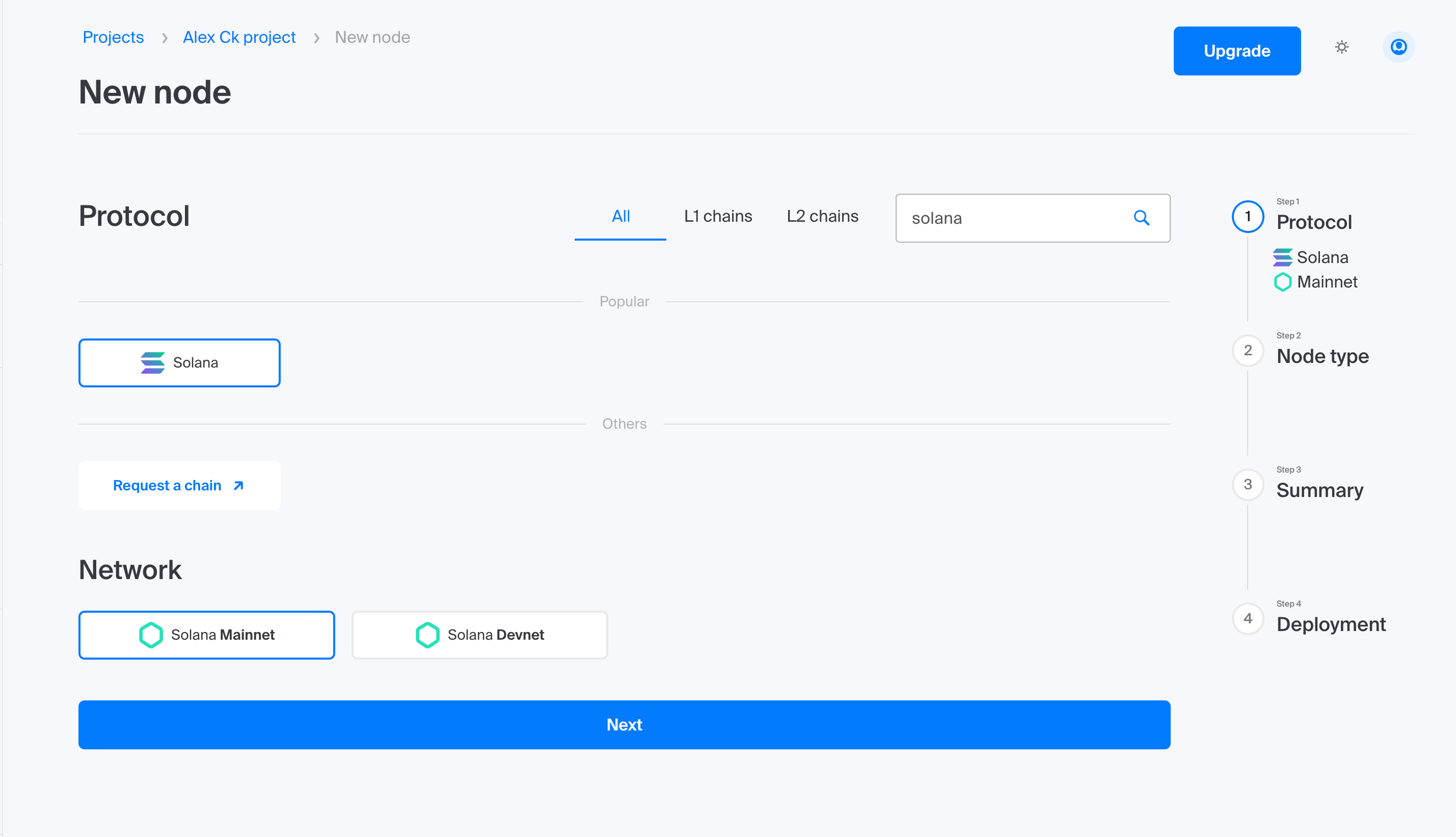Click the search magnifier icon
This screenshot has height=837, width=1456.
[x=1141, y=218]
